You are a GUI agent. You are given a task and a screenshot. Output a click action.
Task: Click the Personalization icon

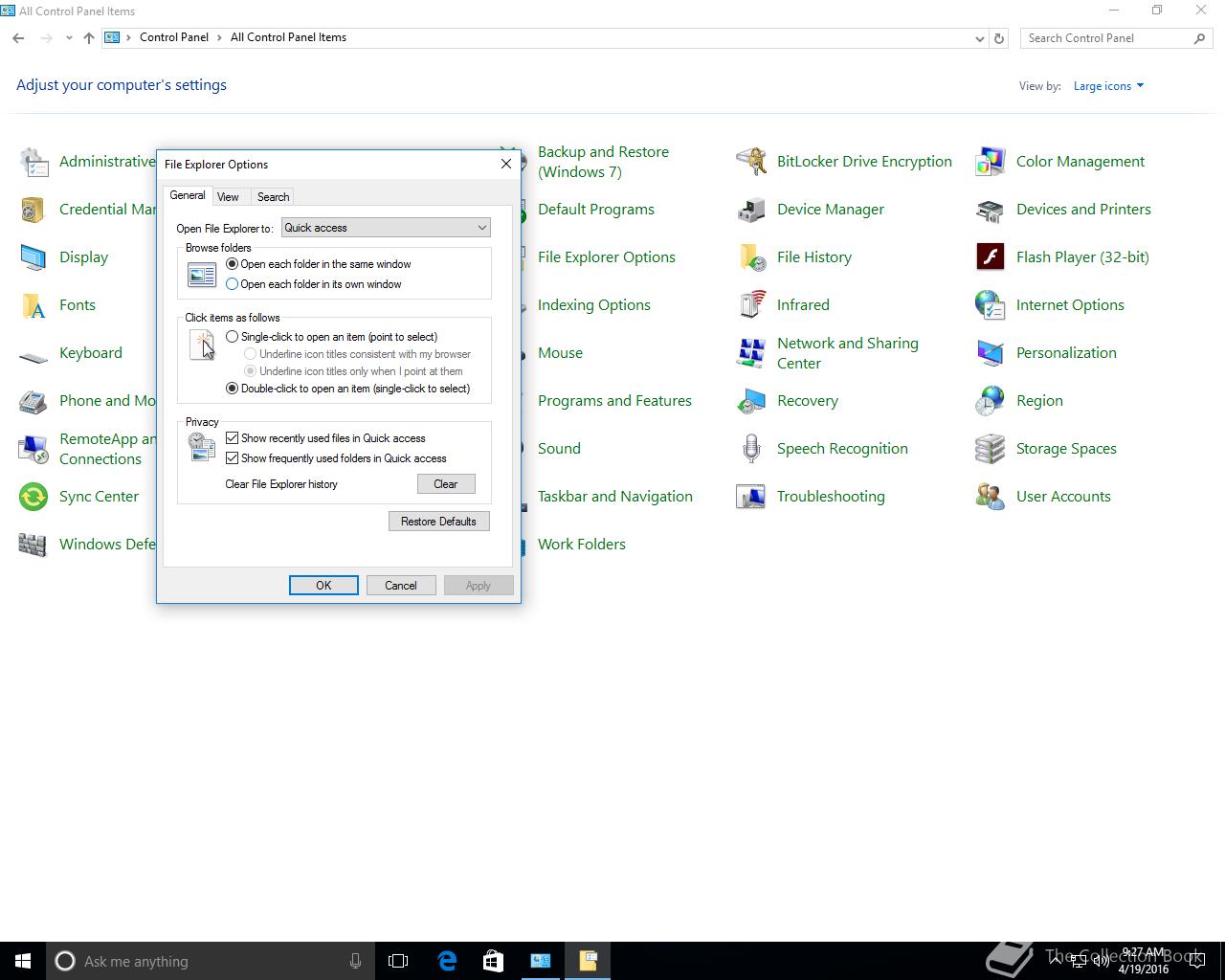click(x=991, y=353)
